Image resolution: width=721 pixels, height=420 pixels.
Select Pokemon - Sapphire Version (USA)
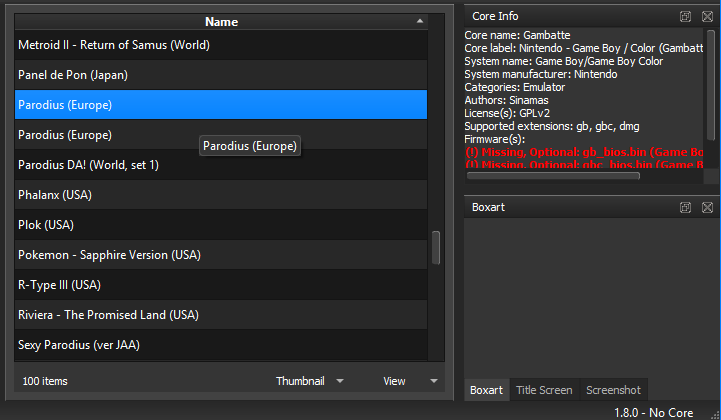point(109,255)
